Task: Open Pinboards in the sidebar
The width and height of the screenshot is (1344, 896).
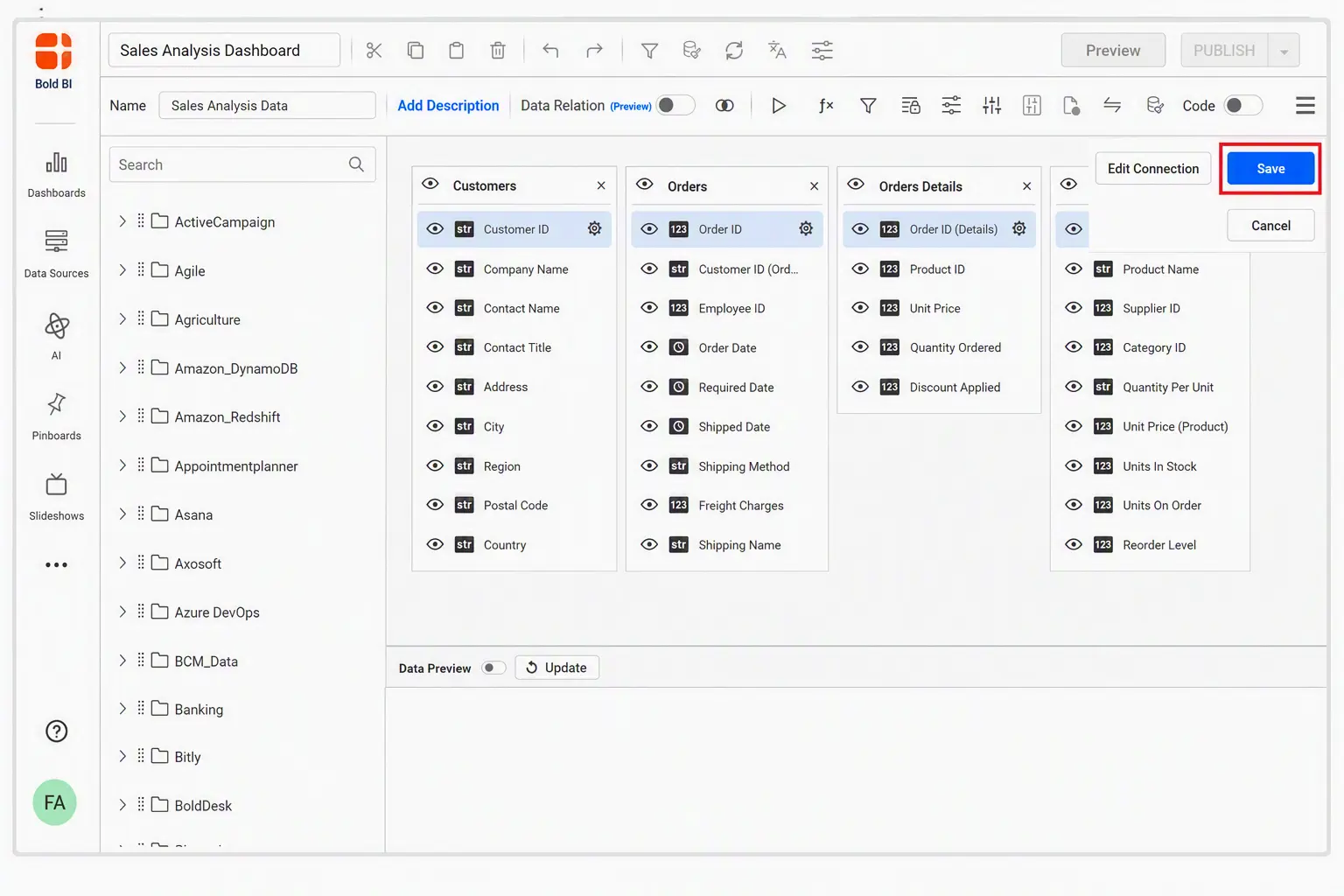Action: [56, 416]
